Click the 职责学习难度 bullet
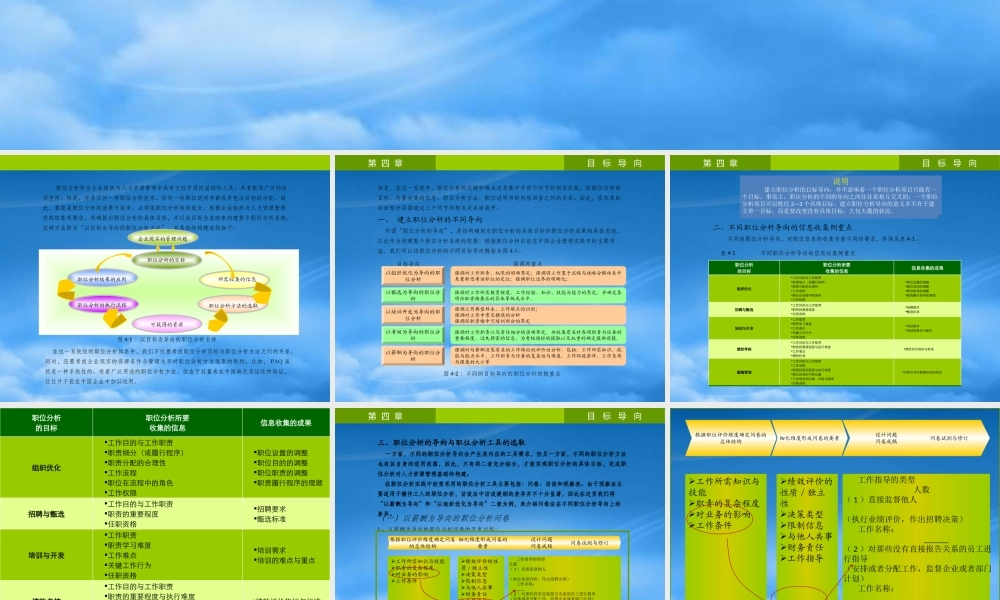1000x600 pixels. [x=128, y=545]
